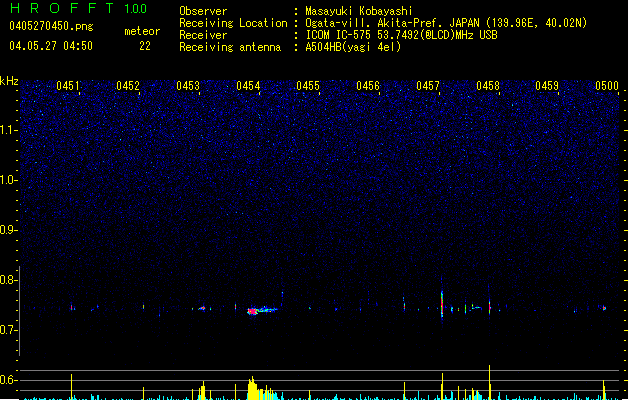Click the 1.1 kHz frequency label
The height and width of the screenshot is (400, 629).
pyautogui.click(x=9, y=130)
